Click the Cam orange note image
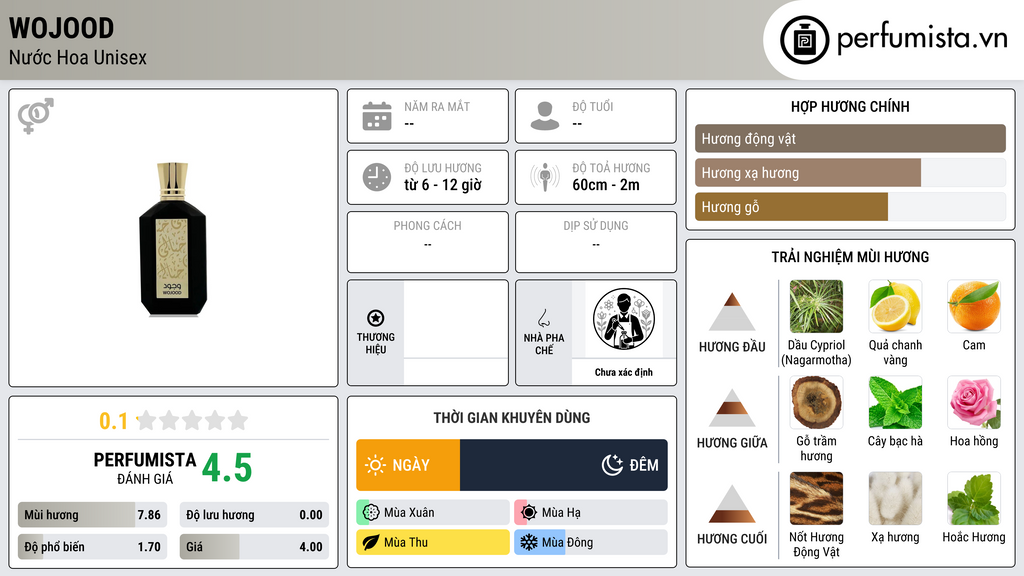 click(974, 306)
